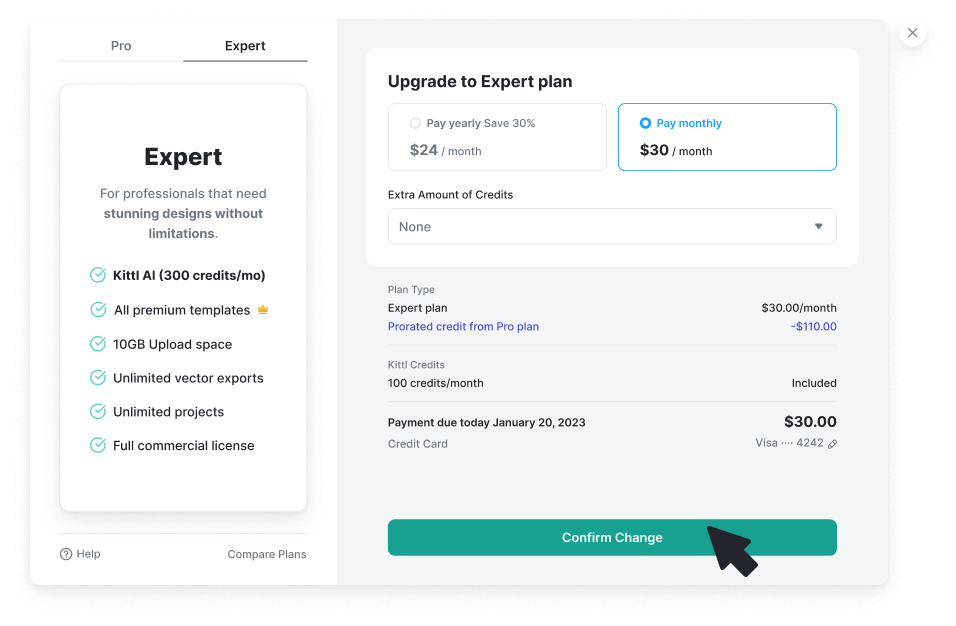
Task: Open the Compare Plans link
Action: click(266, 553)
